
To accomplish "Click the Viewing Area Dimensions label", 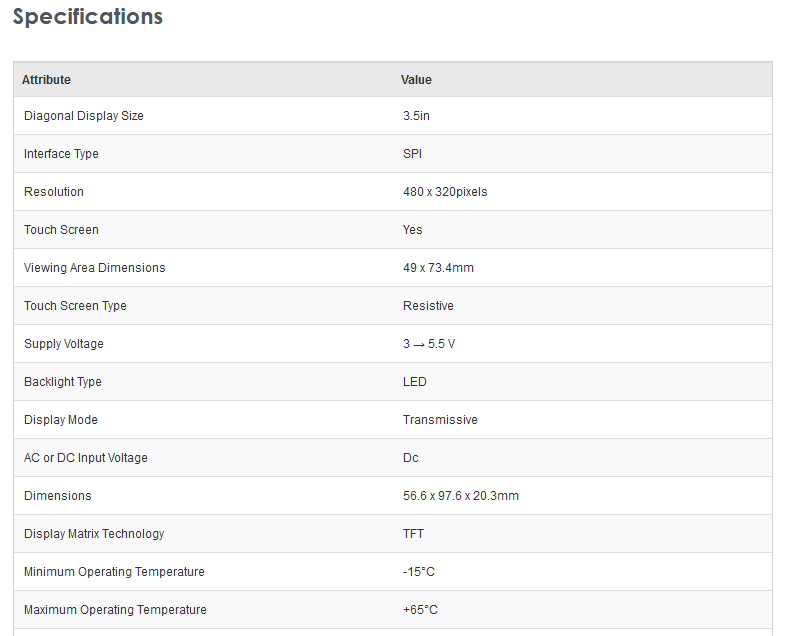I will 95,268.
